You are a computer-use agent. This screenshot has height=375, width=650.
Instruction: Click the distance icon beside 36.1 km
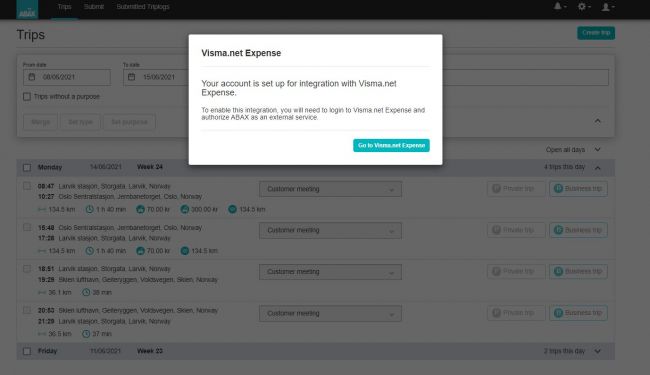(x=42, y=293)
